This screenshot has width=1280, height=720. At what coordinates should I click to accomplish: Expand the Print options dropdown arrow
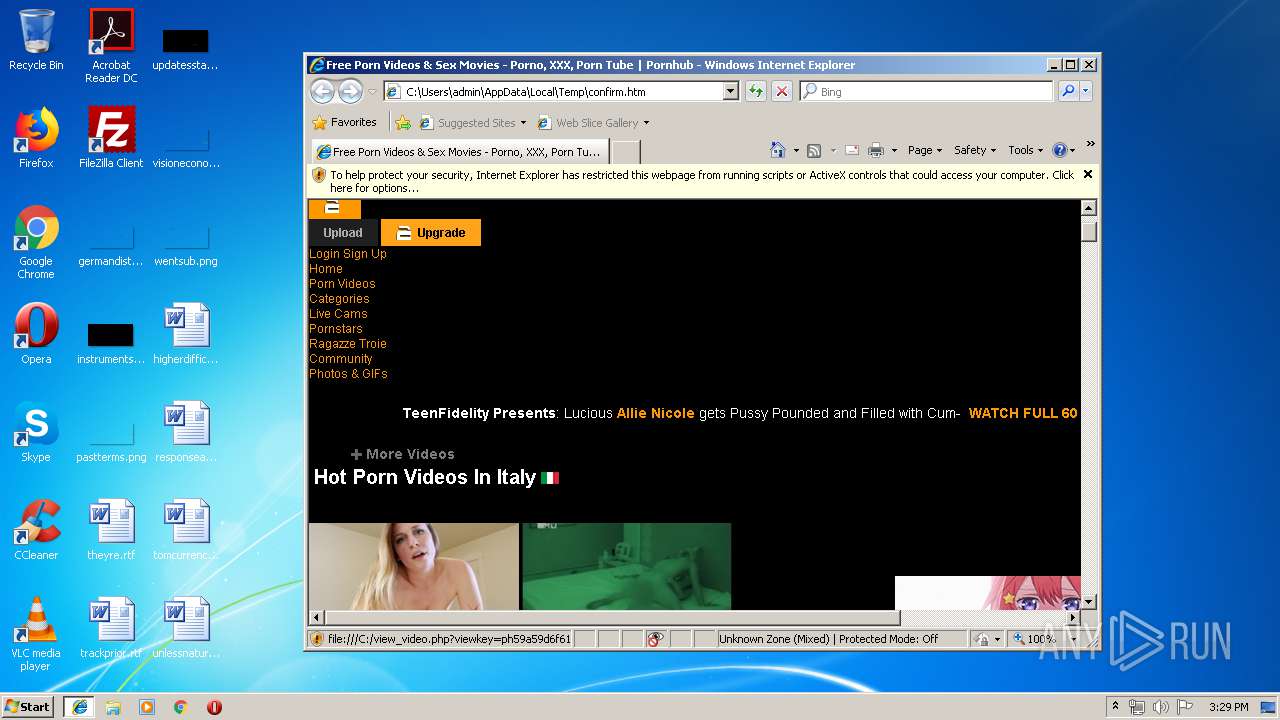[x=894, y=151]
